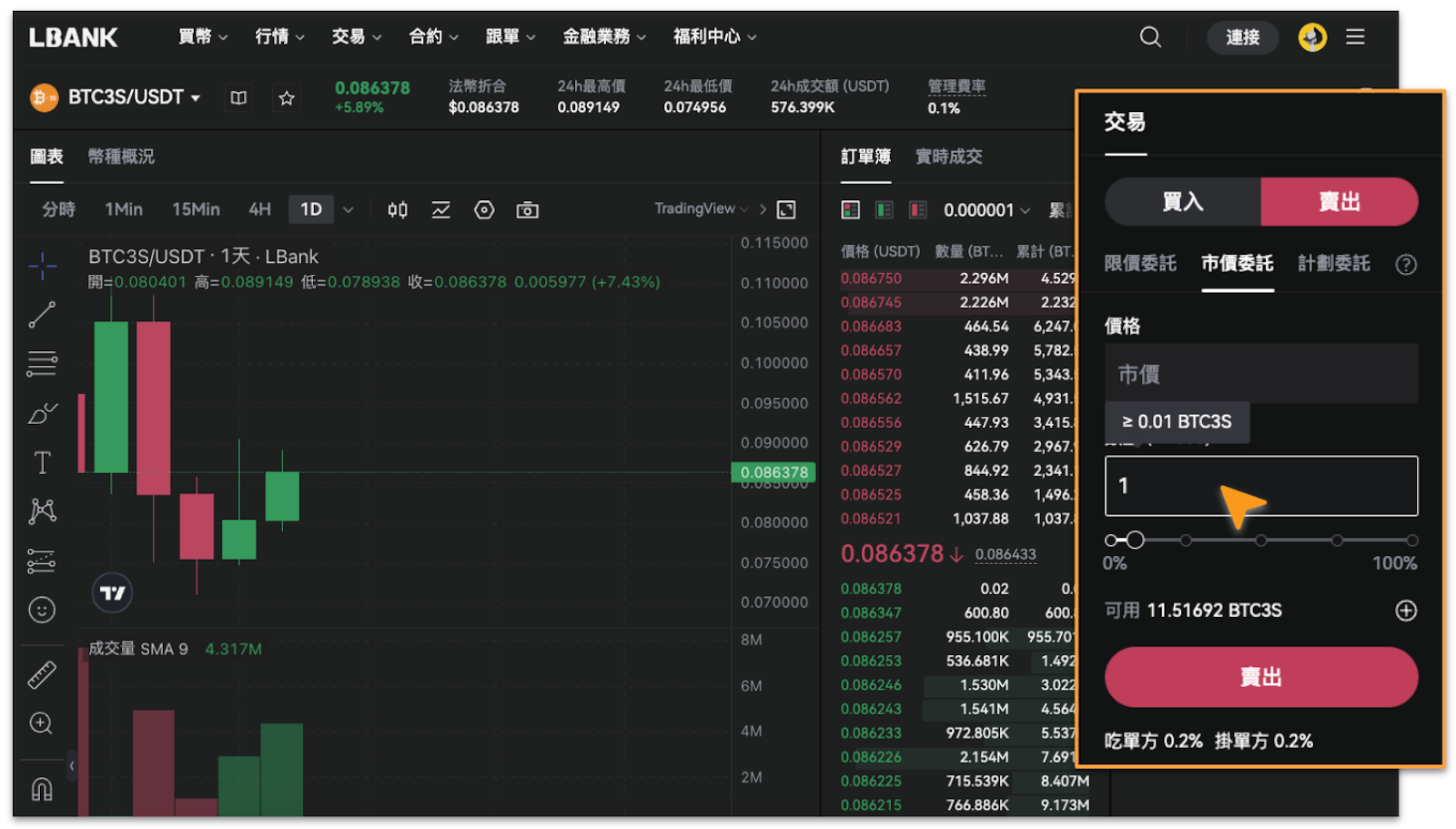Select the 15Min timeframe
This screenshot has height=829, width=1456.
pyautogui.click(x=196, y=210)
